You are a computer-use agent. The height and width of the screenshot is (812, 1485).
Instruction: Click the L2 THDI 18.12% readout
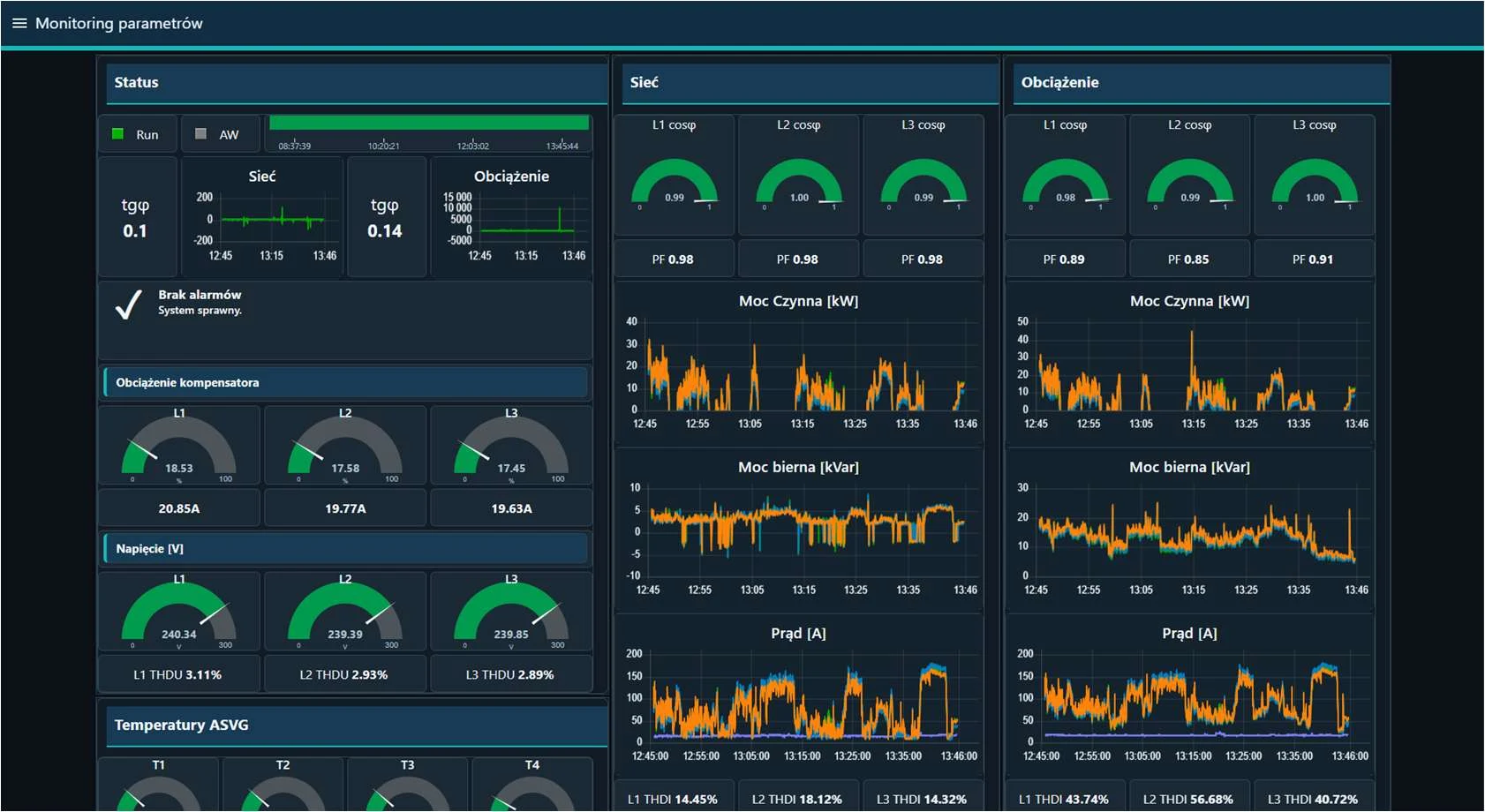pyautogui.click(x=799, y=799)
